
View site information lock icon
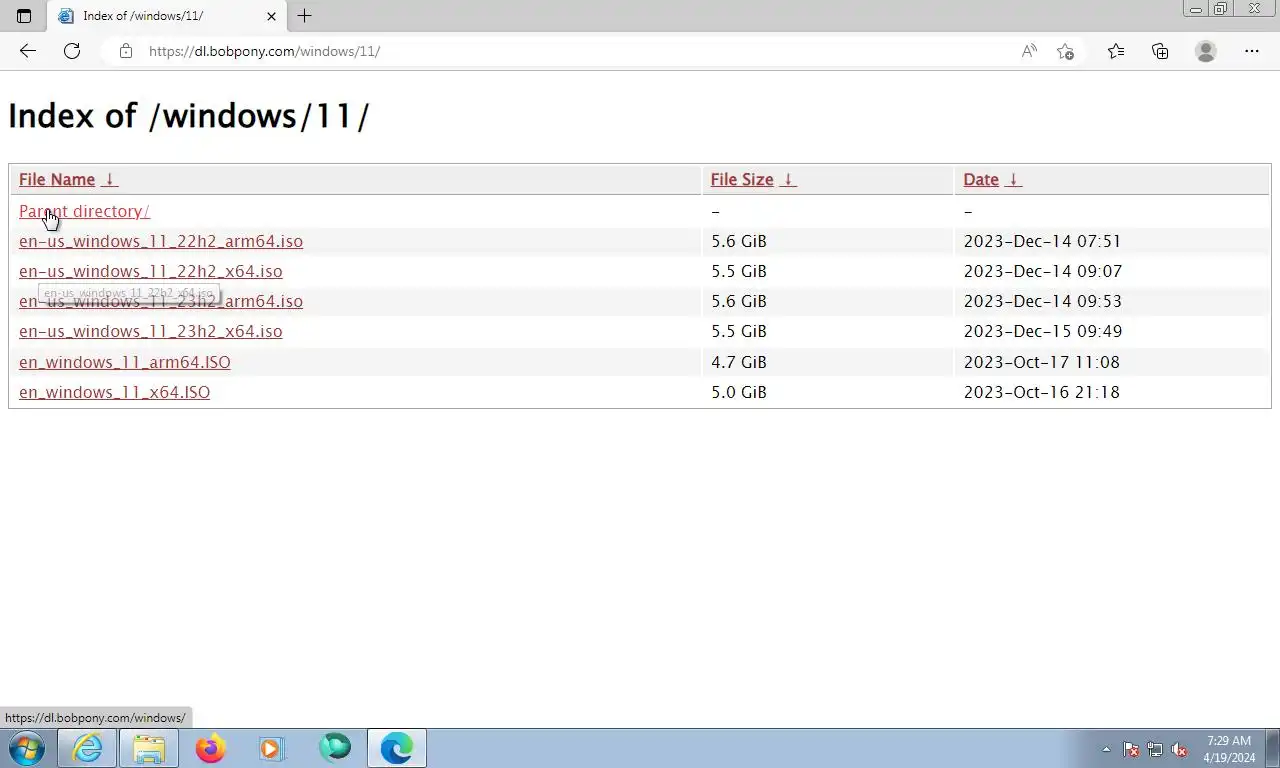[125, 51]
